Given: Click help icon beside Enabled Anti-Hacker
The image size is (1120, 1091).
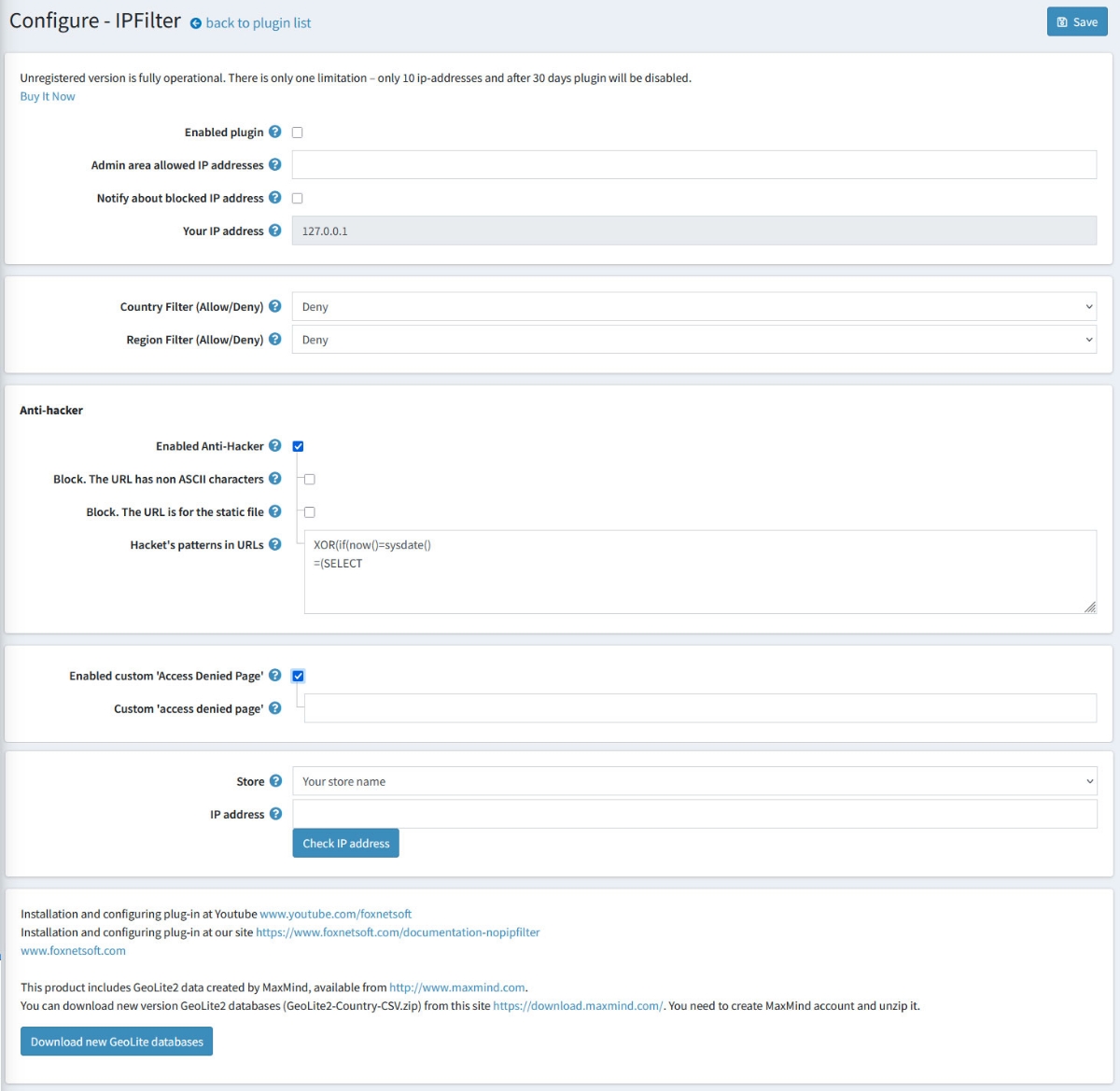Looking at the screenshot, I should click(275, 446).
